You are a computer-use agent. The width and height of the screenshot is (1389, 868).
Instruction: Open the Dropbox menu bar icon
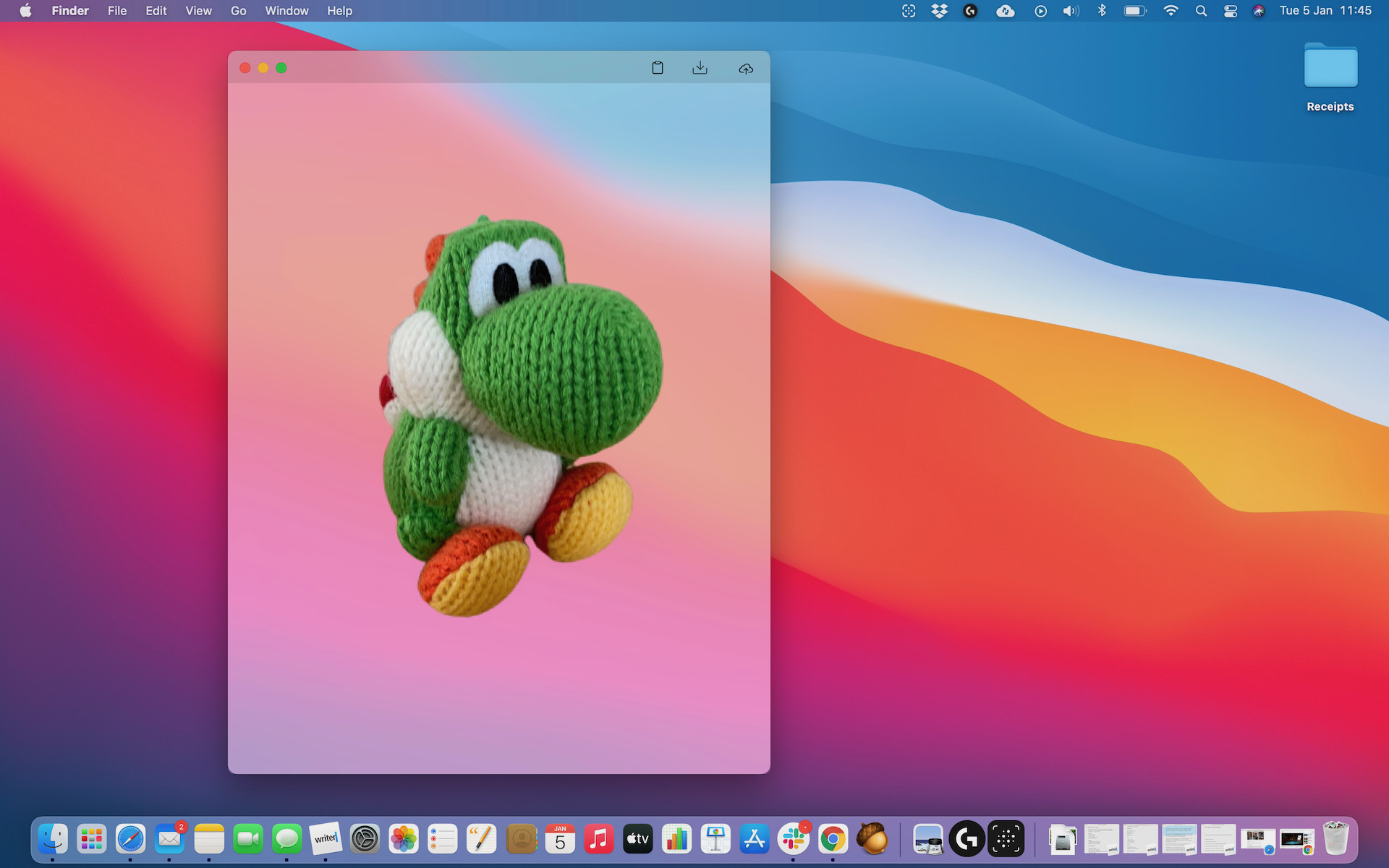[939, 11]
